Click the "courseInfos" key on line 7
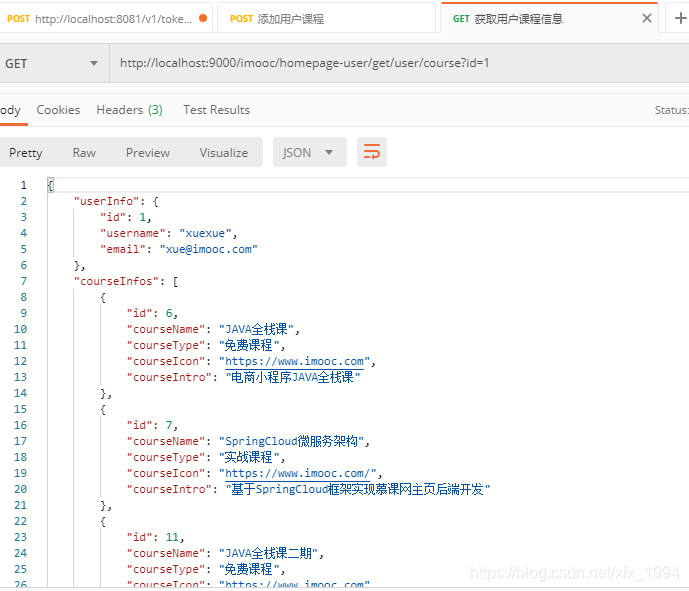The height and width of the screenshot is (591, 689). click(x=116, y=281)
